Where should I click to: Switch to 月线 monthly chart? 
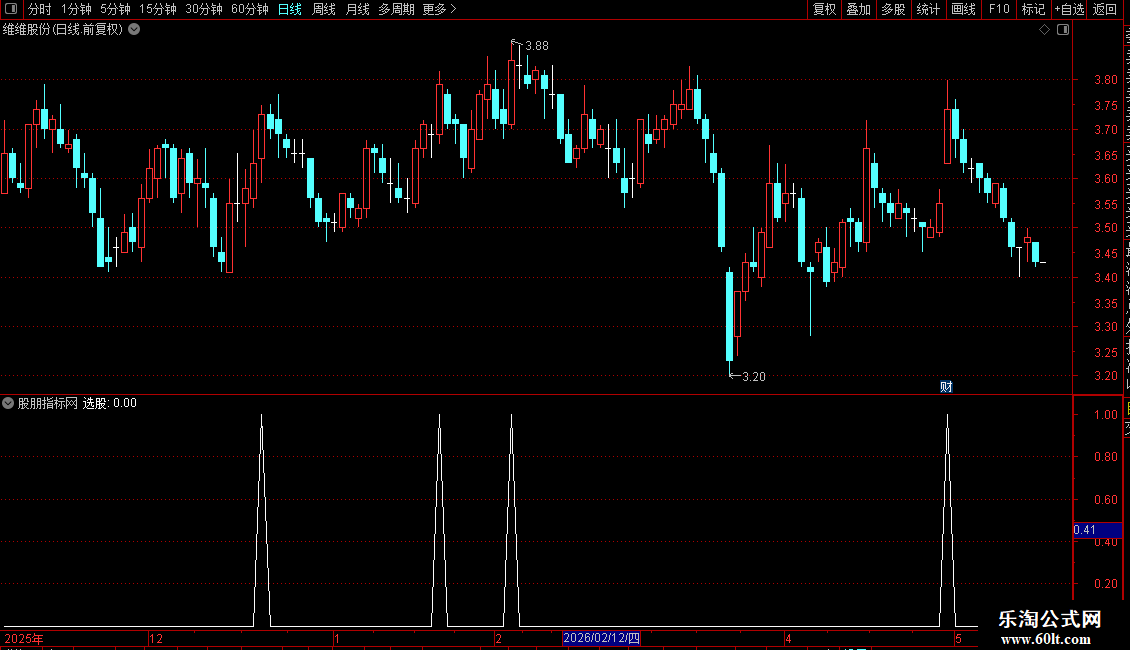[x=357, y=9]
